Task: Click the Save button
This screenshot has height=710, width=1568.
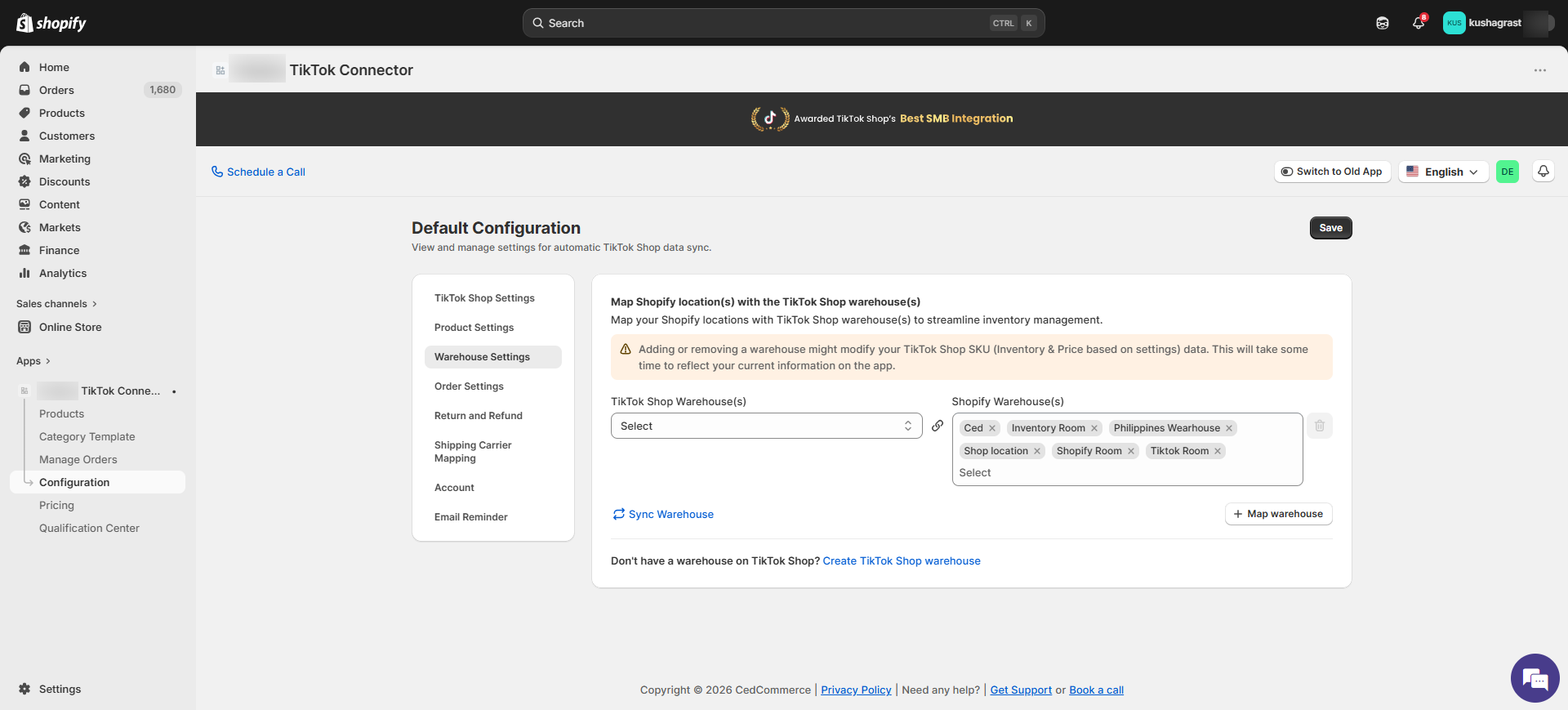Action: [1330, 228]
